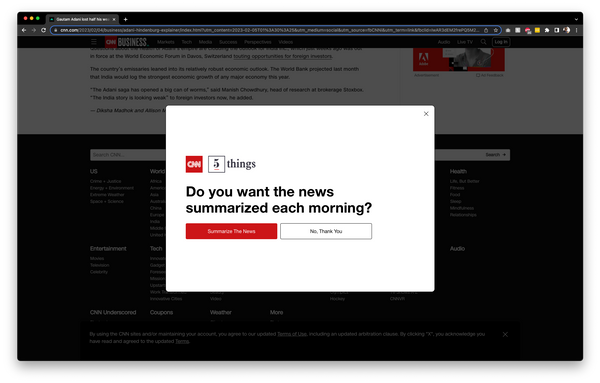Click the share icon in address bar
Viewport: 600px width, 383px height.
(x=486, y=30)
